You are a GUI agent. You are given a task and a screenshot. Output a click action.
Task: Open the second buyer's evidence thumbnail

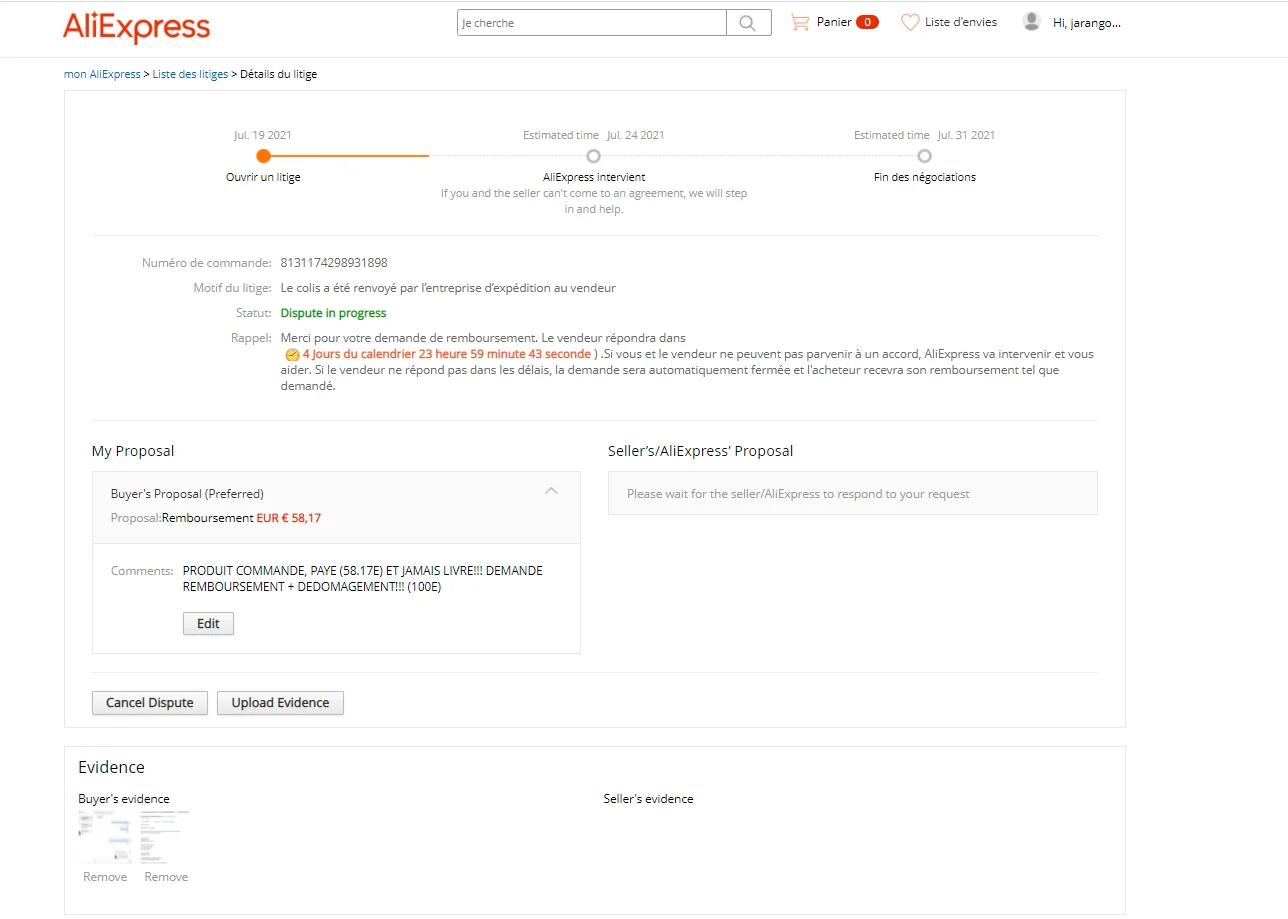(165, 837)
